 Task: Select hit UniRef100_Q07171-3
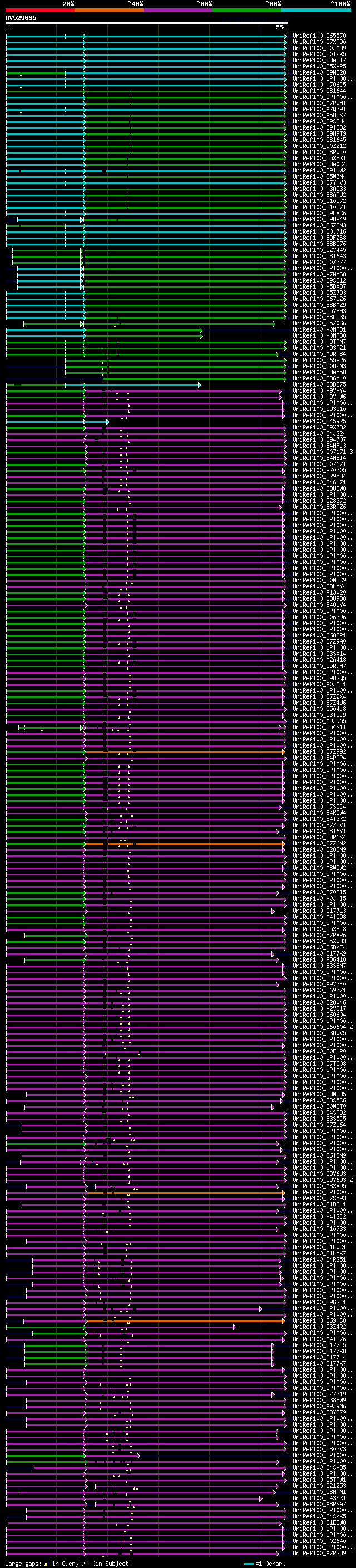pos(323,452)
